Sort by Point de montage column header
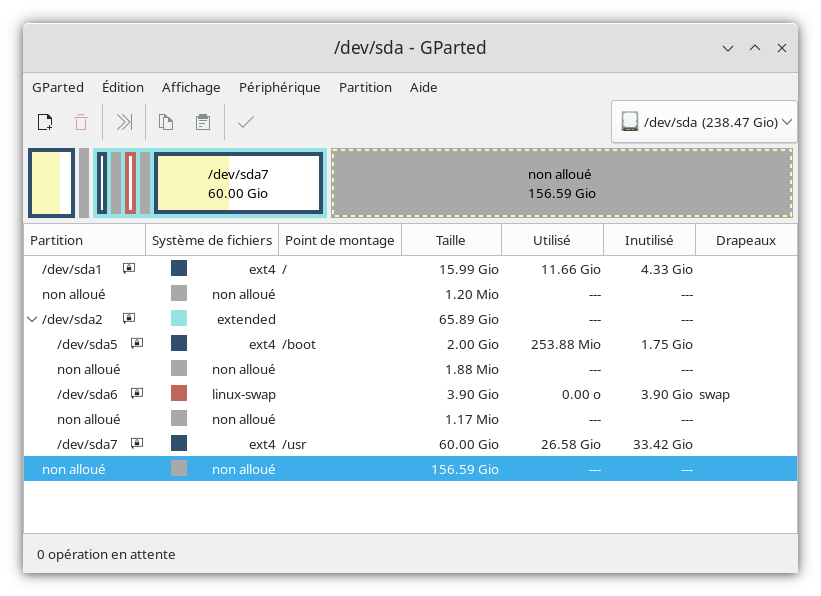The height and width of the screenshot is (596, 821). [340, 240]
